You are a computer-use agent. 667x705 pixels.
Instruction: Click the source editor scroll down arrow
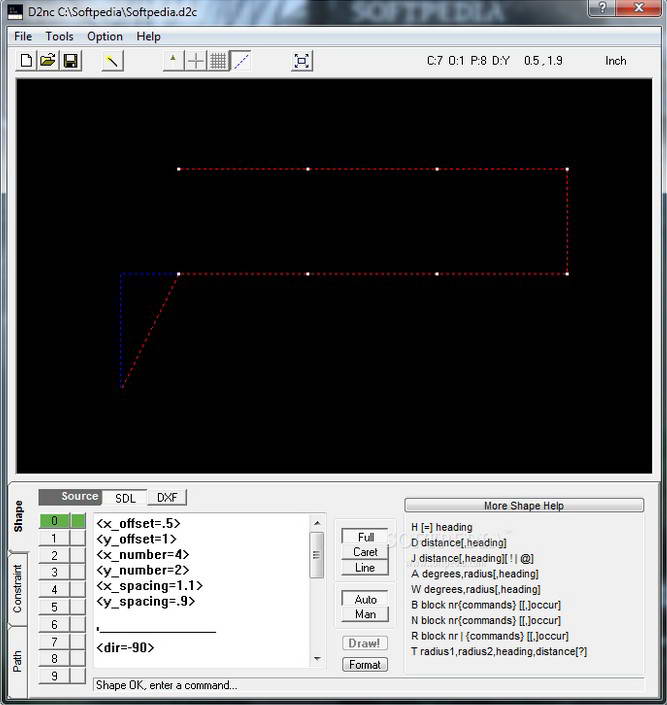(317, 659)
